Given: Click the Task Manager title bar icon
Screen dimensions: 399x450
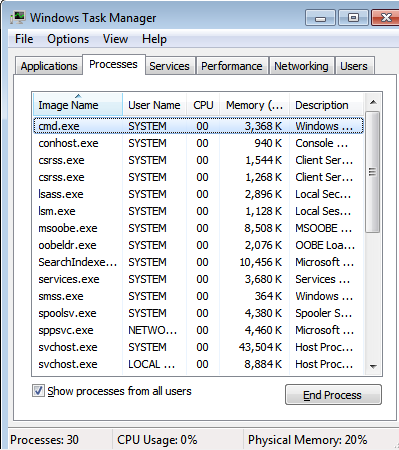Looking at the screenshot, I should click(18, 17).
